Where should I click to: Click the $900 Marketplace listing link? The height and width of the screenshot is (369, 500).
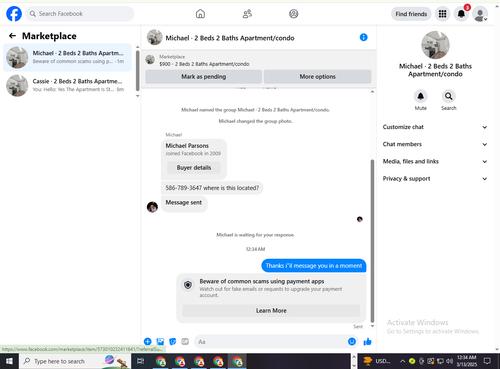click(204, 64)
